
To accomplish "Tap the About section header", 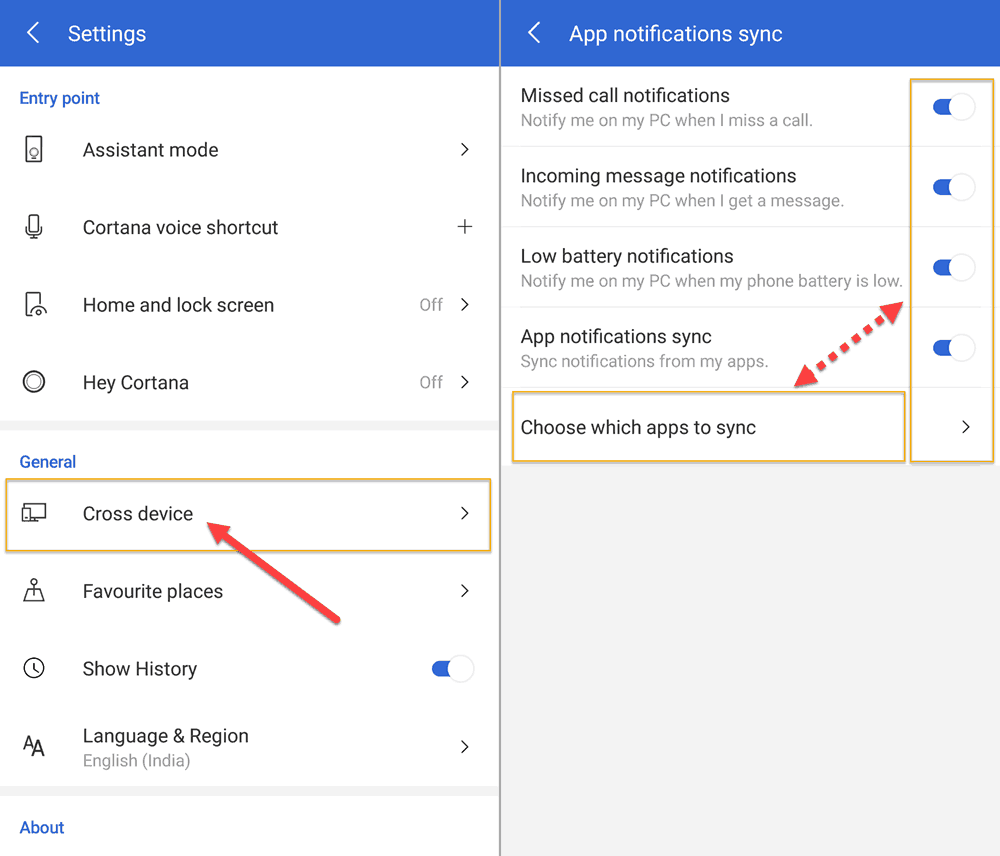I will [x=41, y=827].
